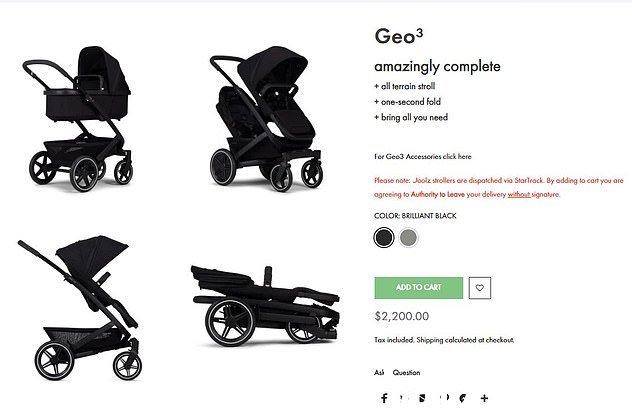View the side-profile reclined stroller image

81,308
